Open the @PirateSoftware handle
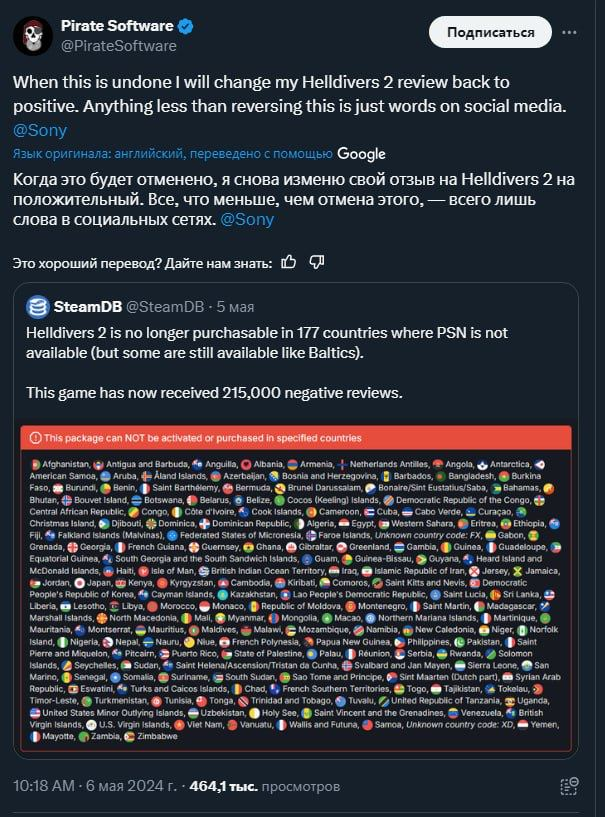Viewport: 605px width, 817px height. coord(119,46)
